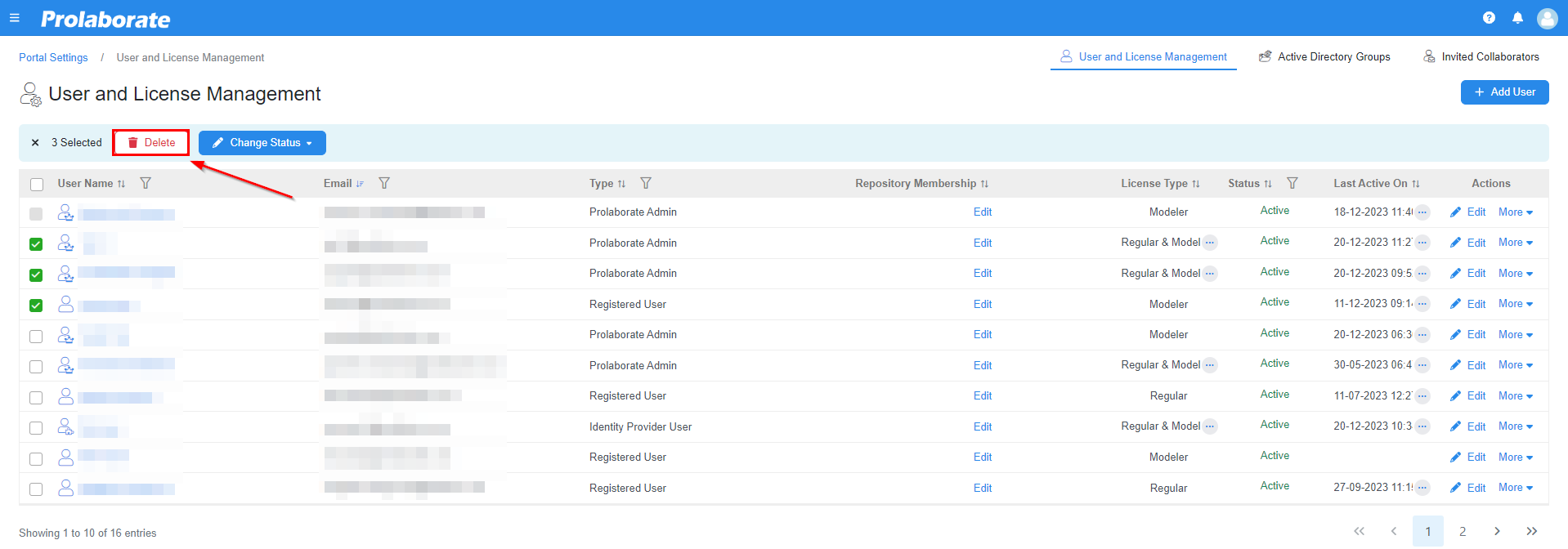Open the Type column filter
The height and width of the screenshot is (549, 1568).
646,183
